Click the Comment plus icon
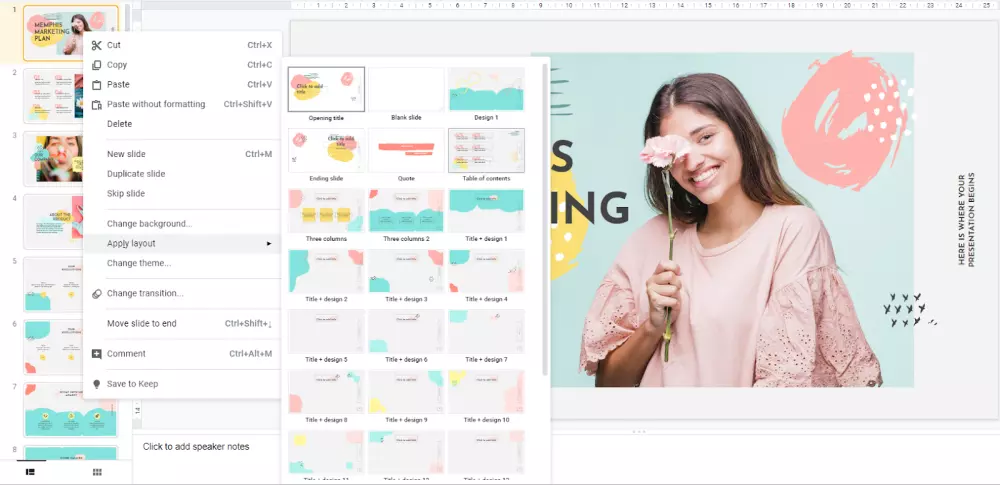 click(96, 354)
